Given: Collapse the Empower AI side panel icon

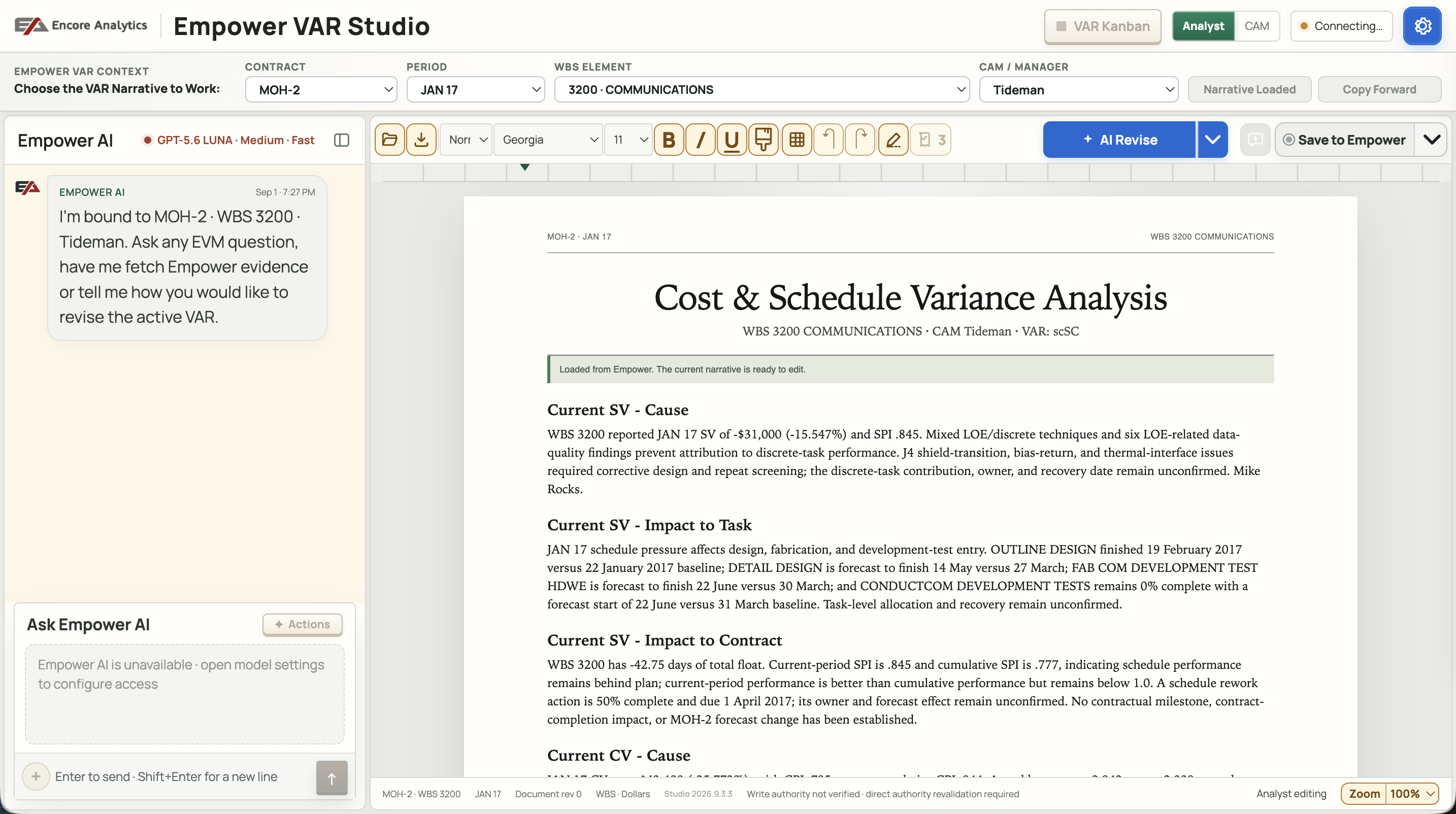Looking at the screenshot, I should (x=341, y=140).
